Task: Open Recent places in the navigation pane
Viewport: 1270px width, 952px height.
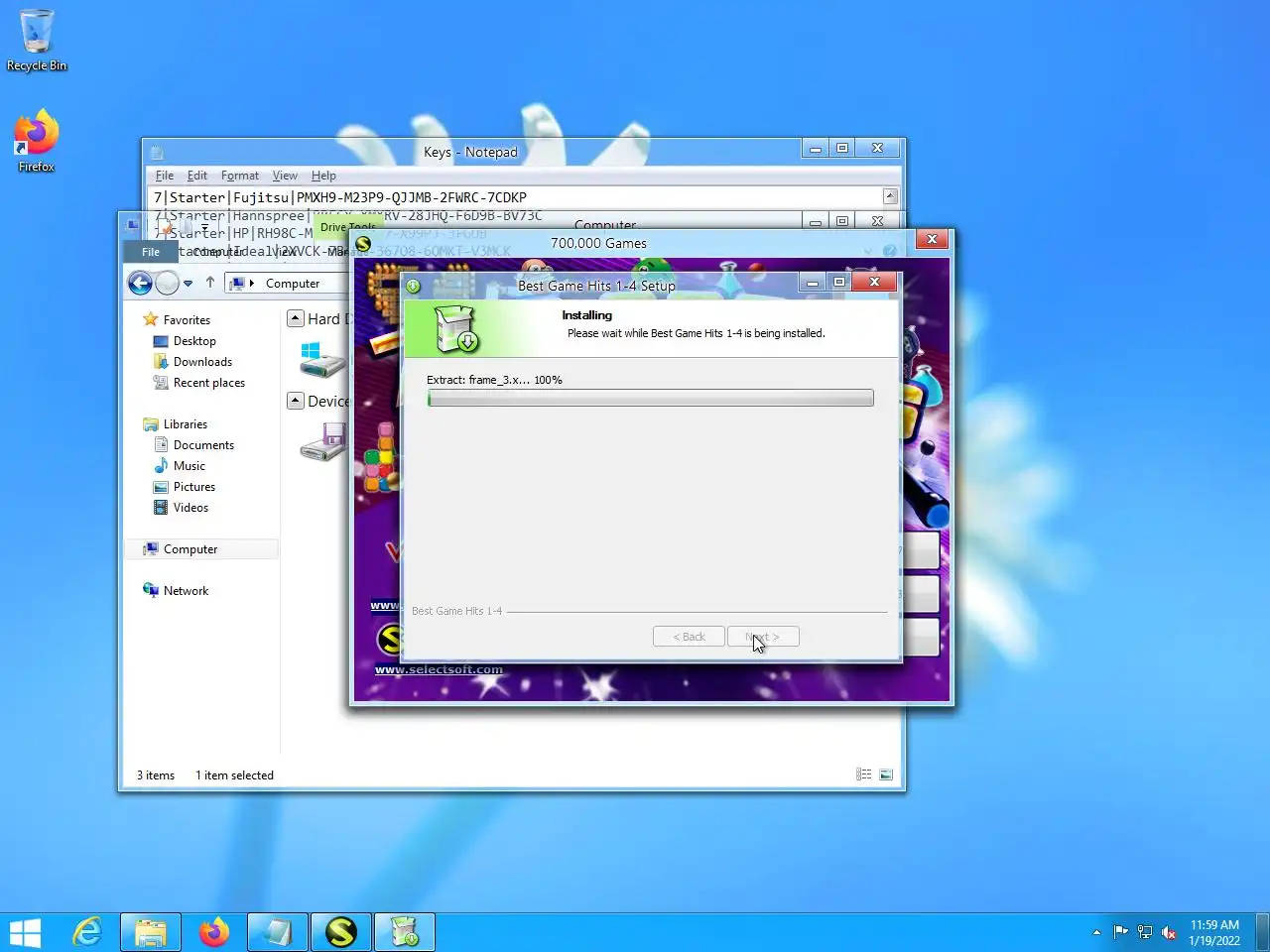Action: (x=208, y=382)
